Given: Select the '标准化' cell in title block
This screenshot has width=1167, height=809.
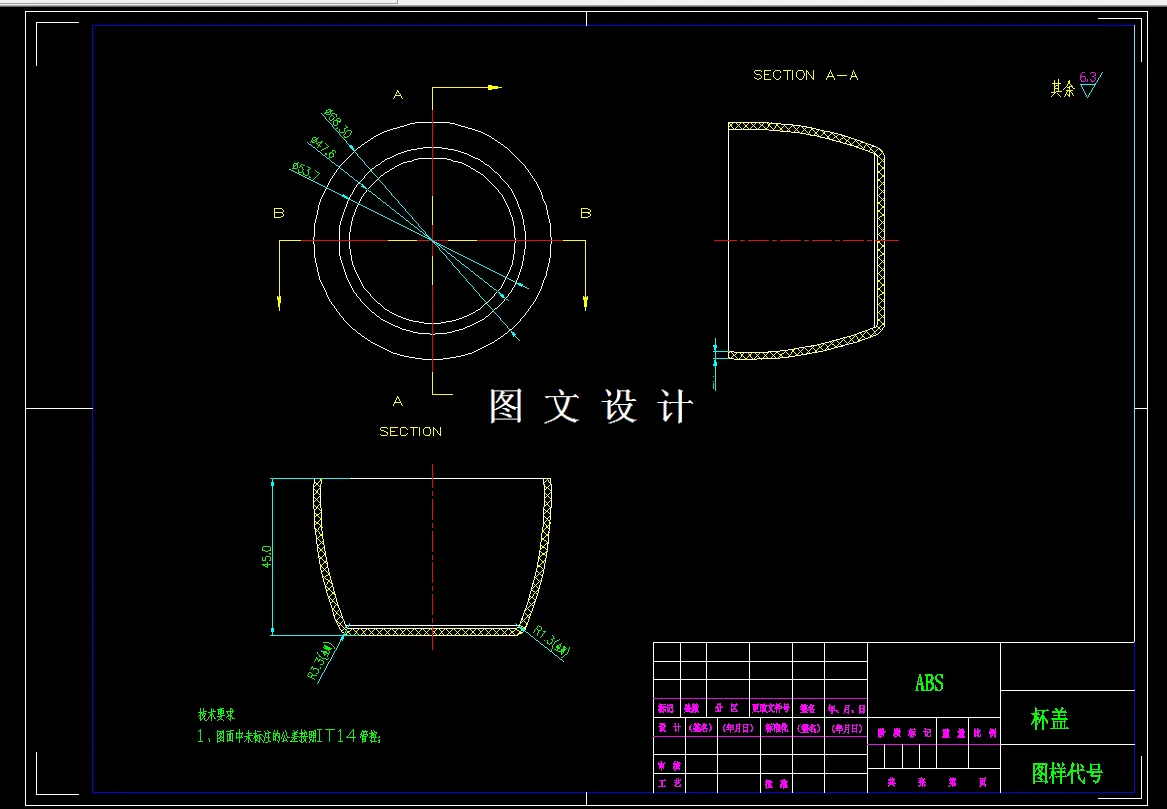Looking at the screenshot, I should [775, 728].
